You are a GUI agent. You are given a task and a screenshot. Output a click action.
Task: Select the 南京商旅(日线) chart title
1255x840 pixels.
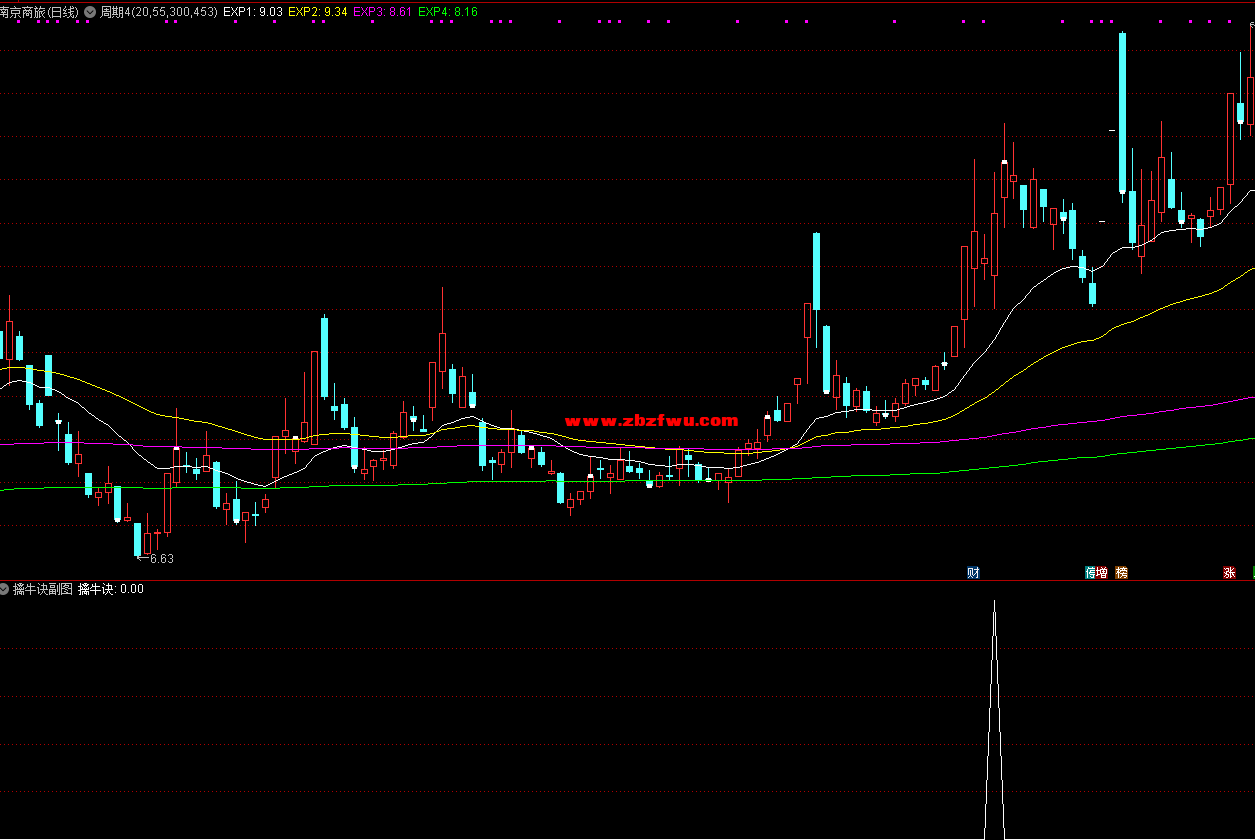click(x=39, y=12)
